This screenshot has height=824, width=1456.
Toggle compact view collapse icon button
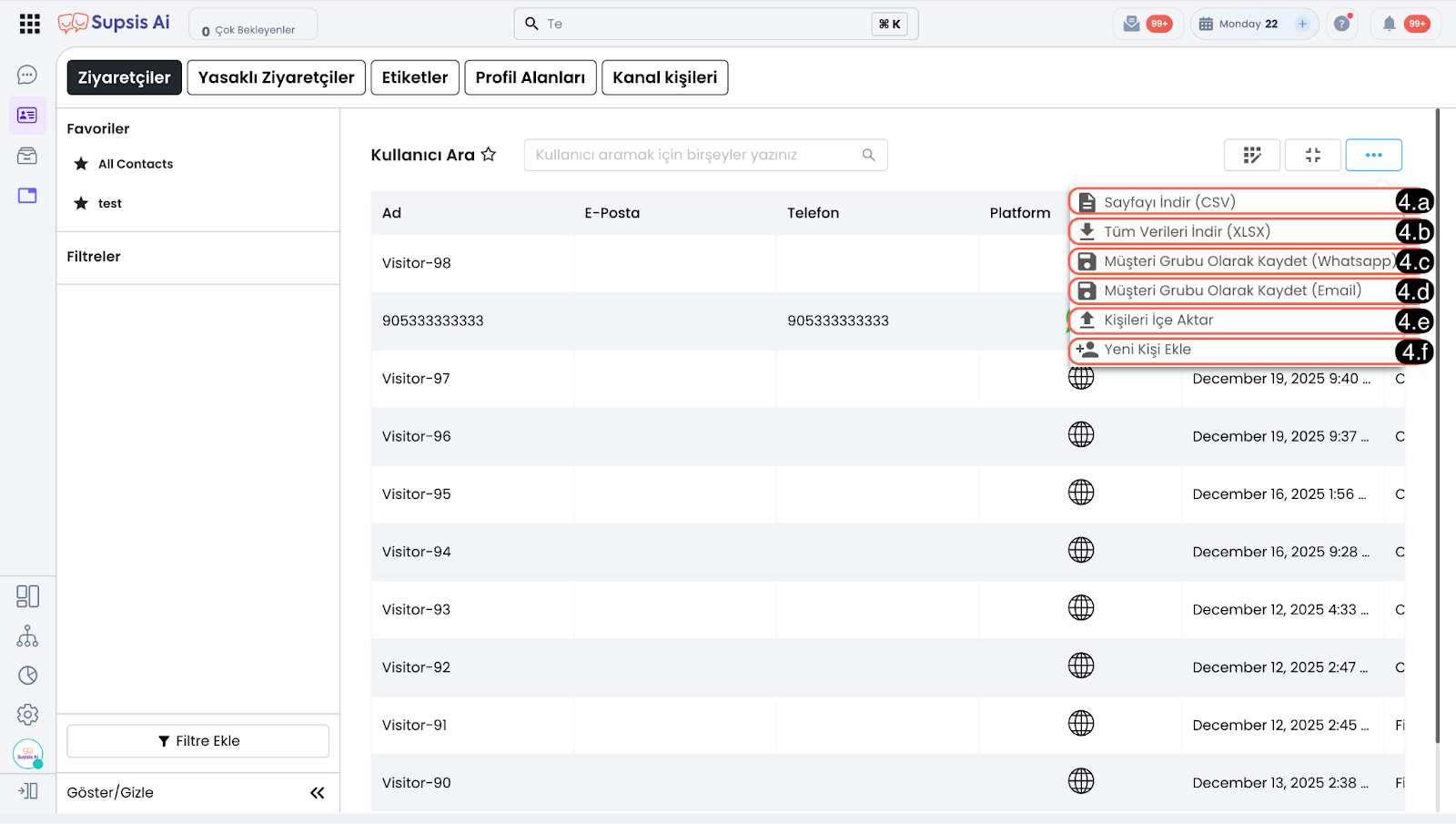point(1312,155)
